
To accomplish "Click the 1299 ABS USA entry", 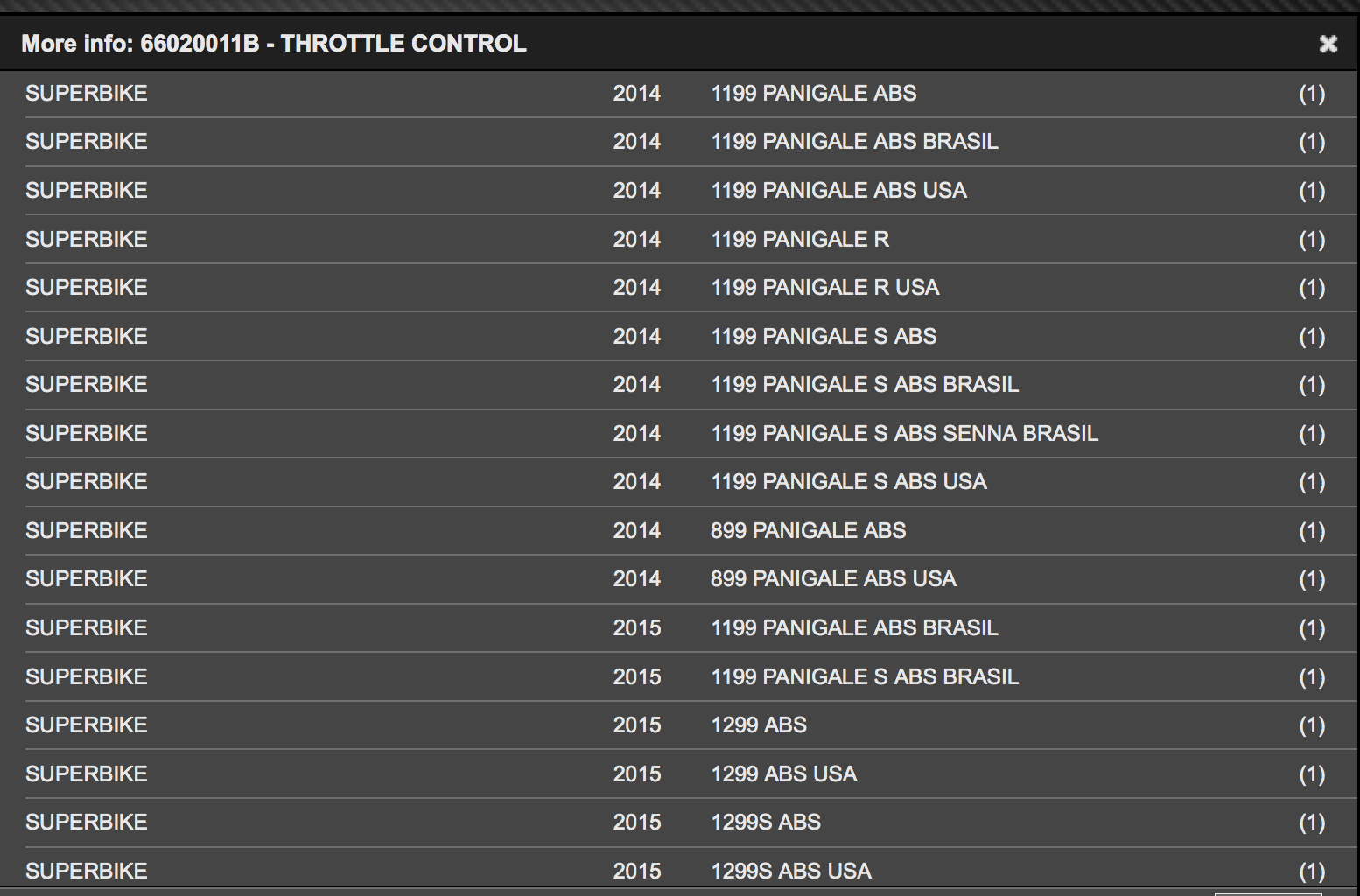I will pos(783,773).
